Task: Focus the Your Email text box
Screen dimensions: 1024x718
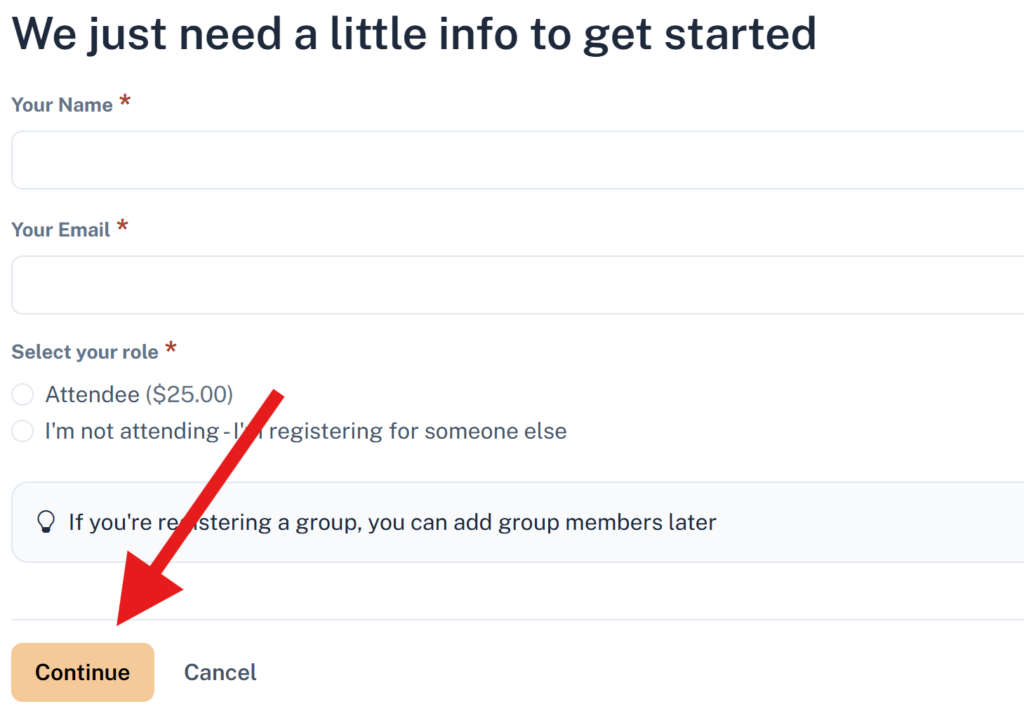Action: tap(400, 285)
